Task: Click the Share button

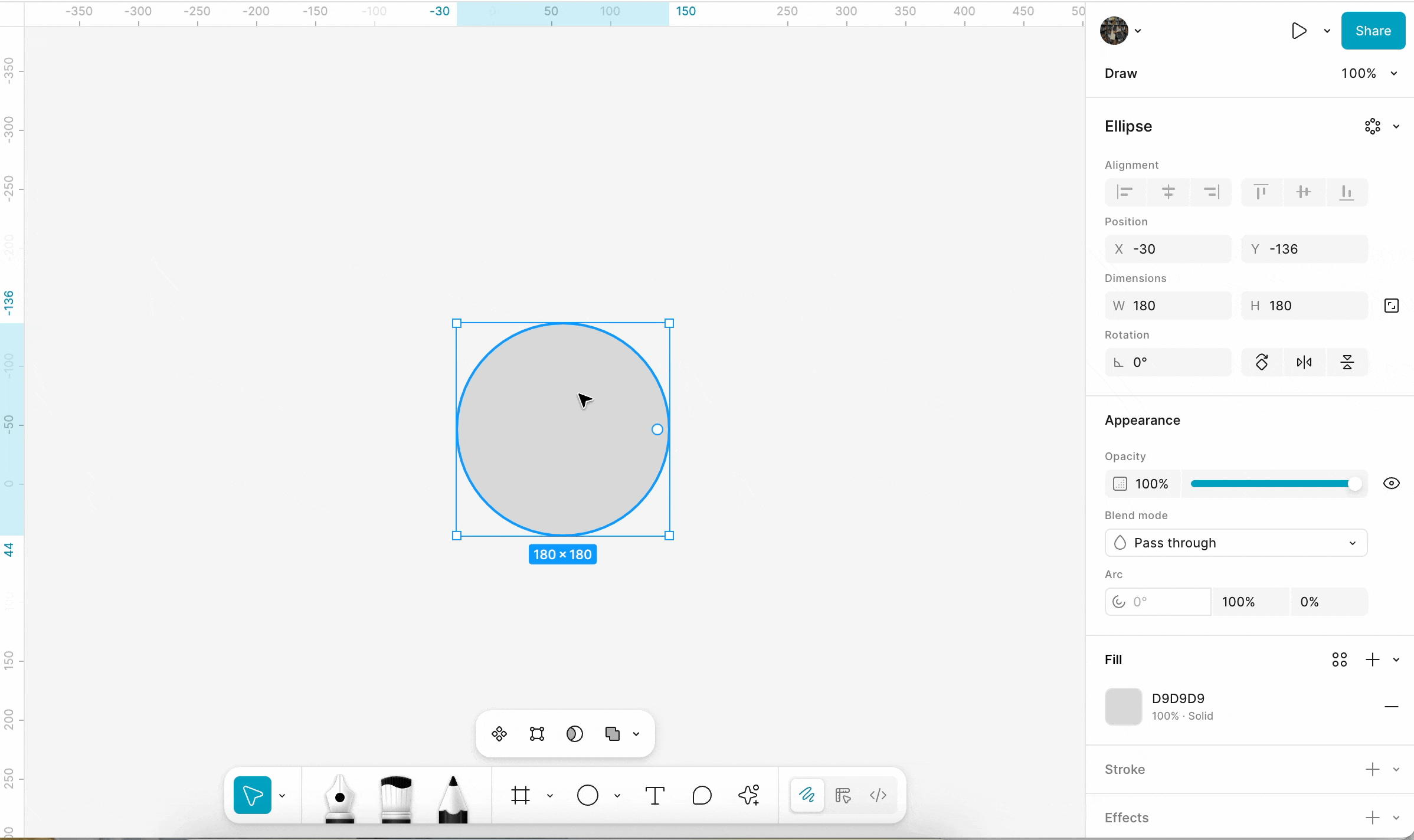Action: (x=1373, y=31)
